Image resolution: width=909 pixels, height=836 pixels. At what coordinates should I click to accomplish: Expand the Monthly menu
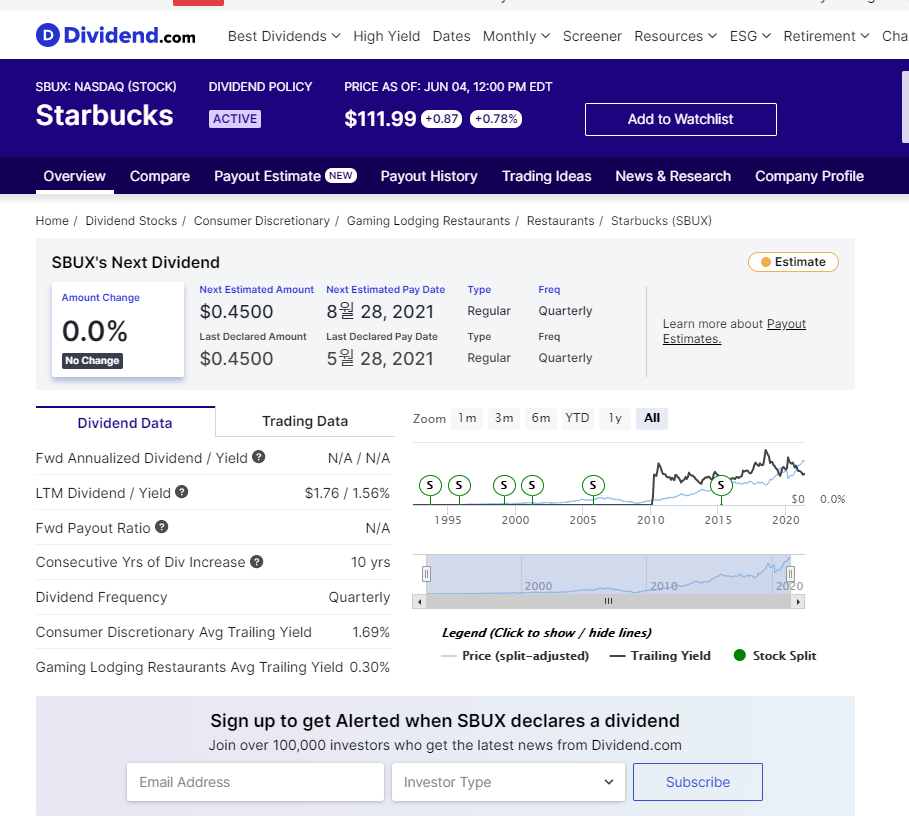(x=516, y=36)
